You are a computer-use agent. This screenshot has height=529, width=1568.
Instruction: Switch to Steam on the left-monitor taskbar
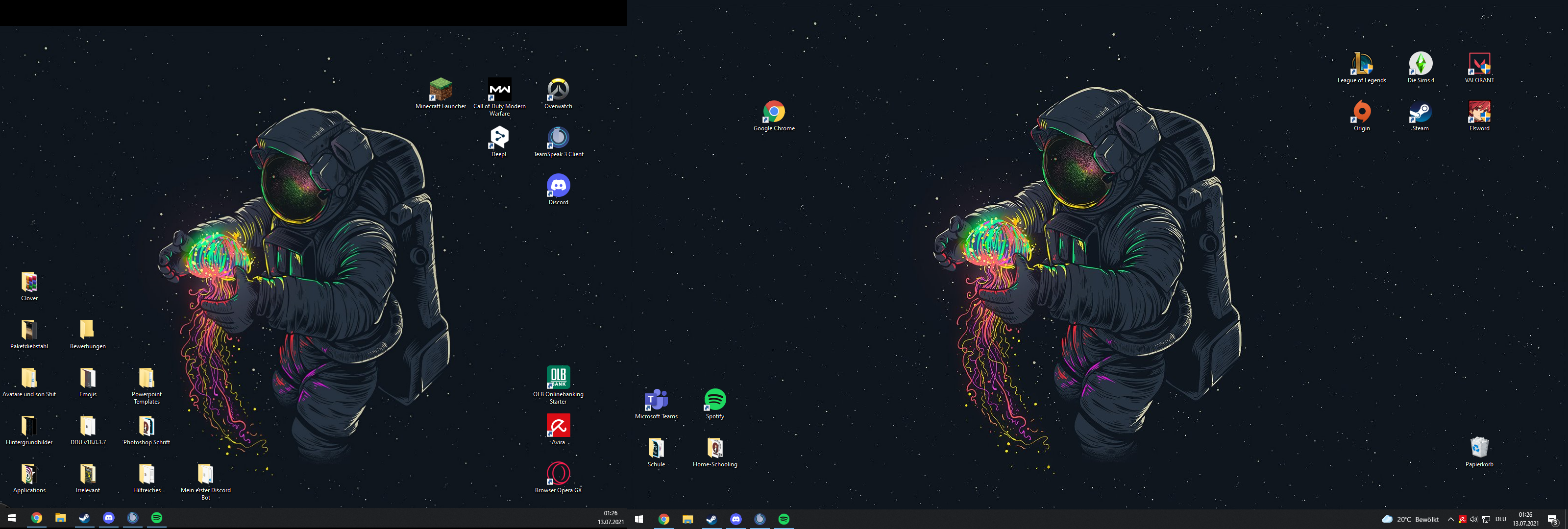(x=85, y=518)
